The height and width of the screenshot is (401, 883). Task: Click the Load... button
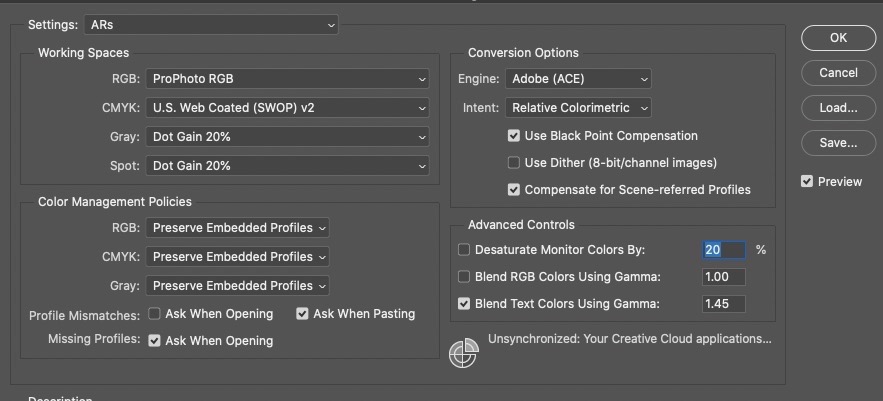838,108
